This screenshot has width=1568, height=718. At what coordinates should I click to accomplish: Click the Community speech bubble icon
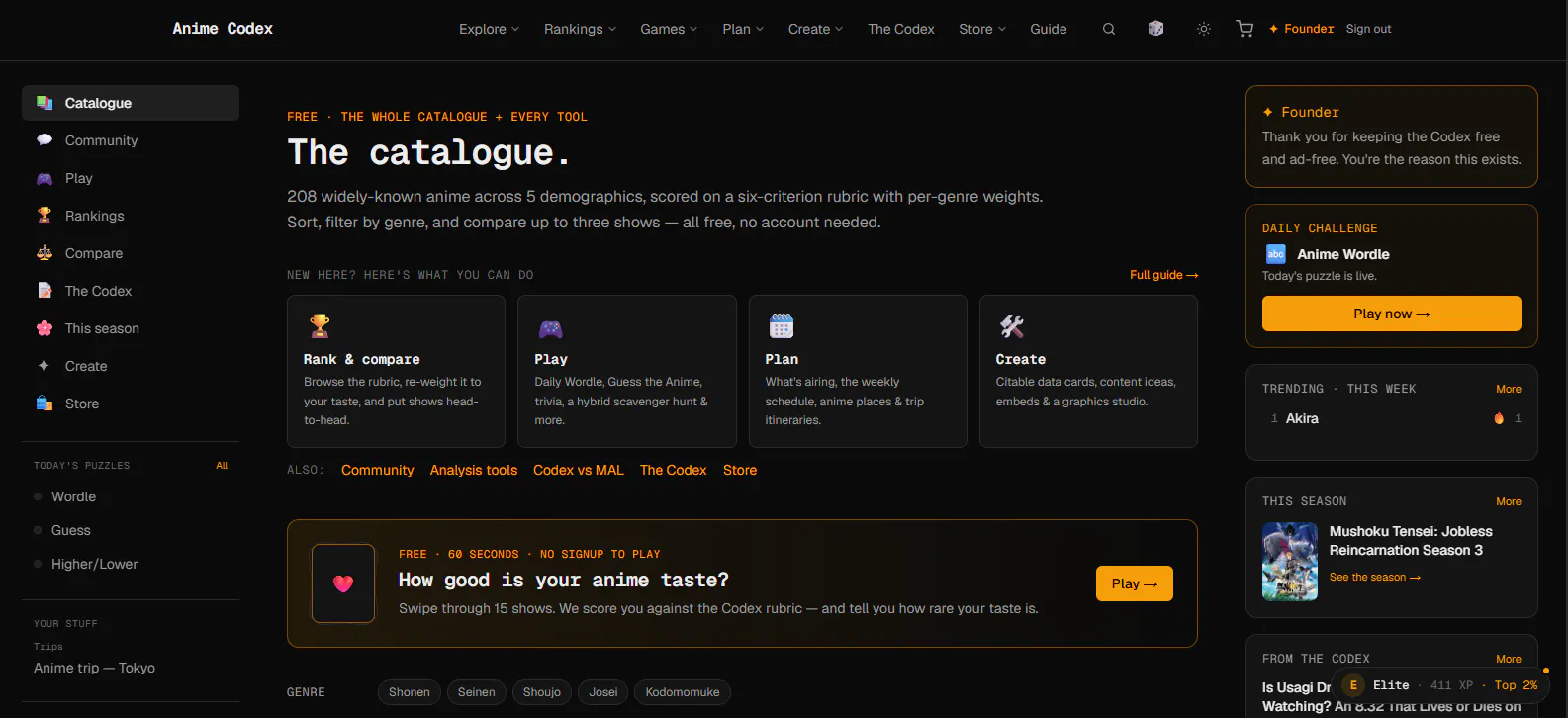45,140
